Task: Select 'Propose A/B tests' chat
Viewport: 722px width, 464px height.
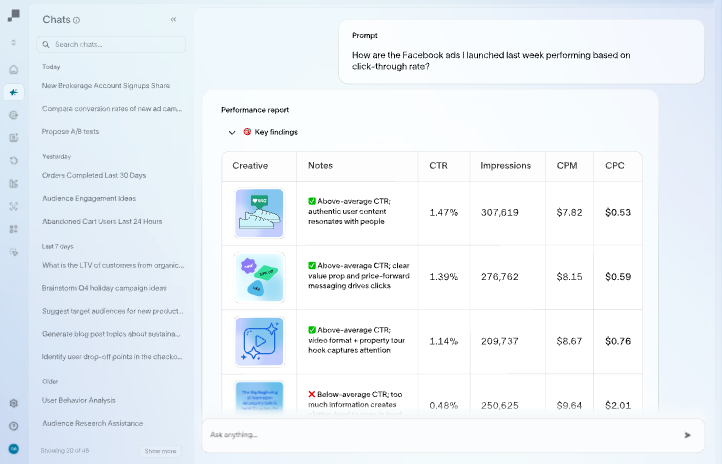Action: pyautogui.click(x=70, y=131)
